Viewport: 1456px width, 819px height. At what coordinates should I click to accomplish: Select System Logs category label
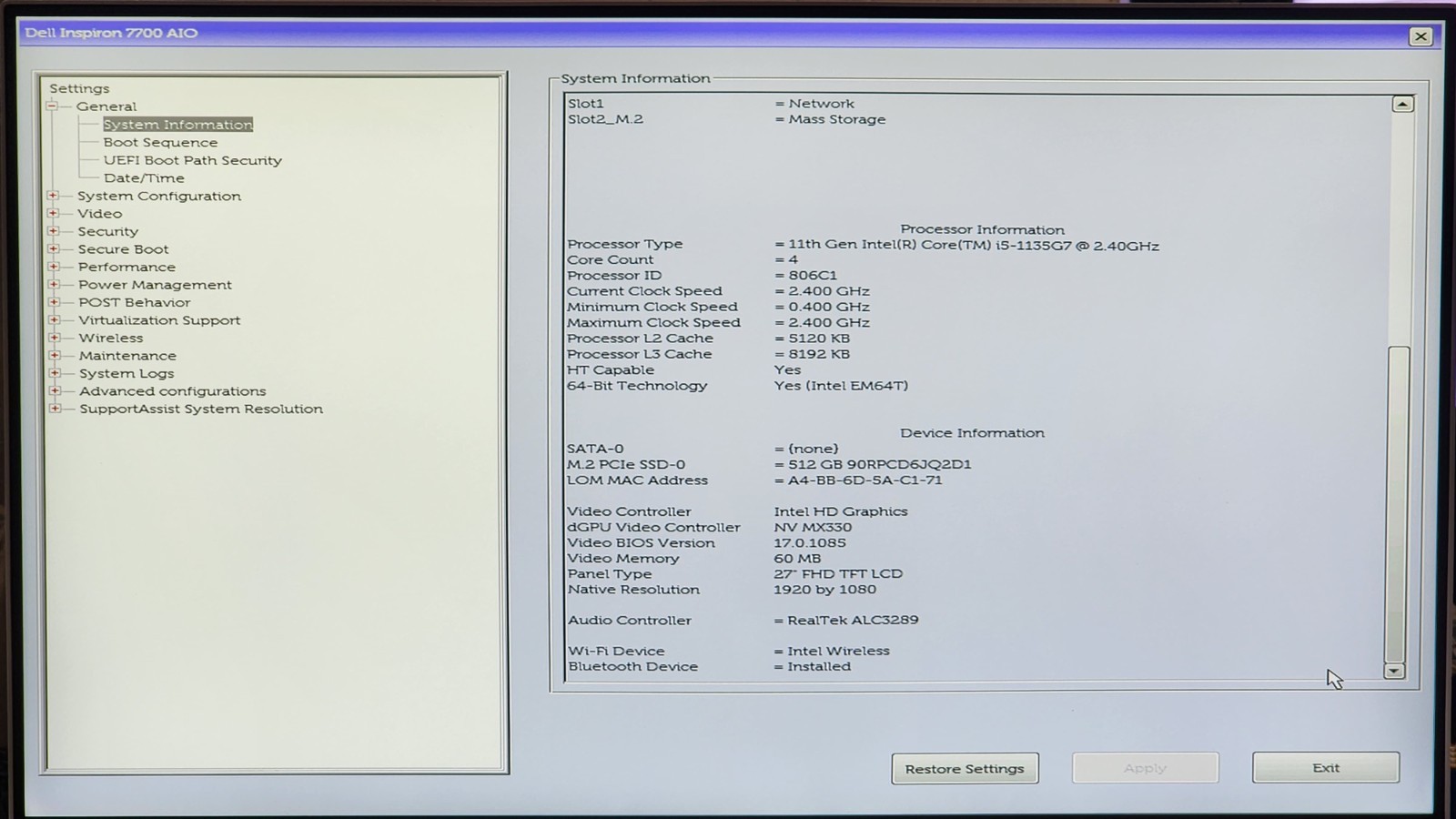(126, 373)
